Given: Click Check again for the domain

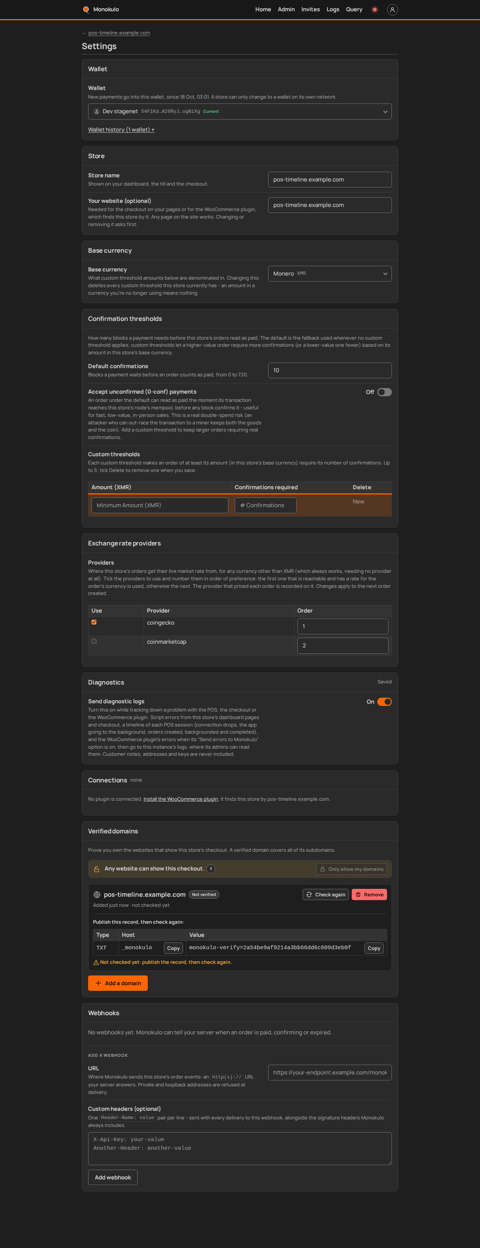Looking at the screenshot, I should [326, 895].
